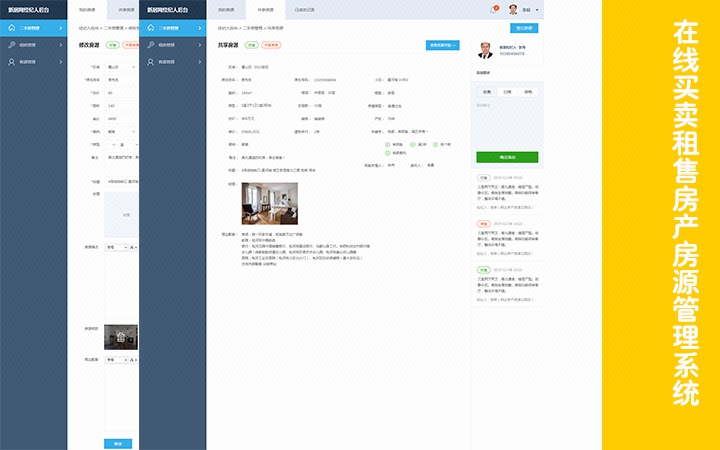The image size is (720, 450).
Task: Click home icon in 共享房源 window sidebar
Action: coord(151,28)
